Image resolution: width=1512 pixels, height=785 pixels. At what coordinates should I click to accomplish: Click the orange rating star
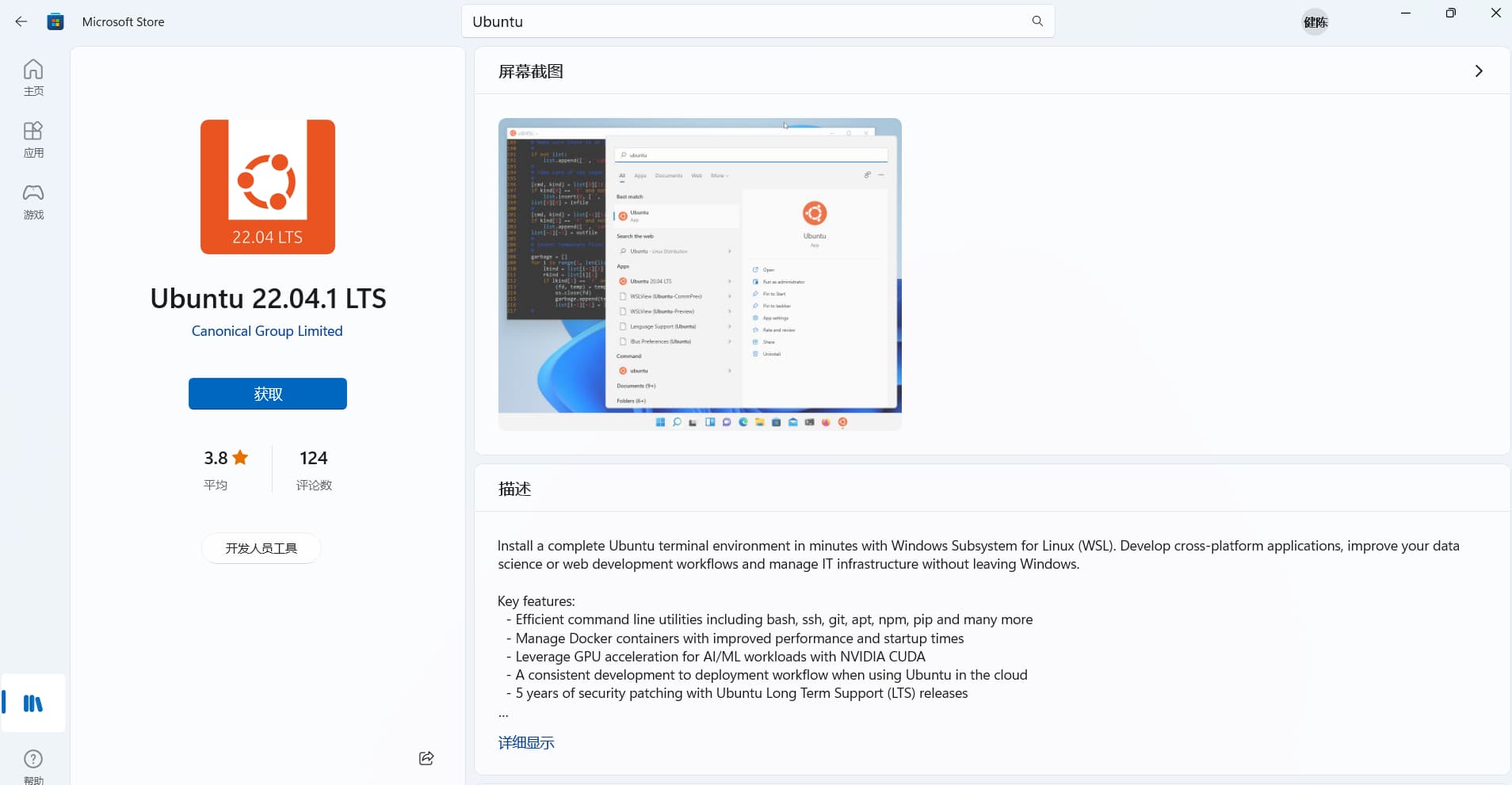(x=241, y=457)
